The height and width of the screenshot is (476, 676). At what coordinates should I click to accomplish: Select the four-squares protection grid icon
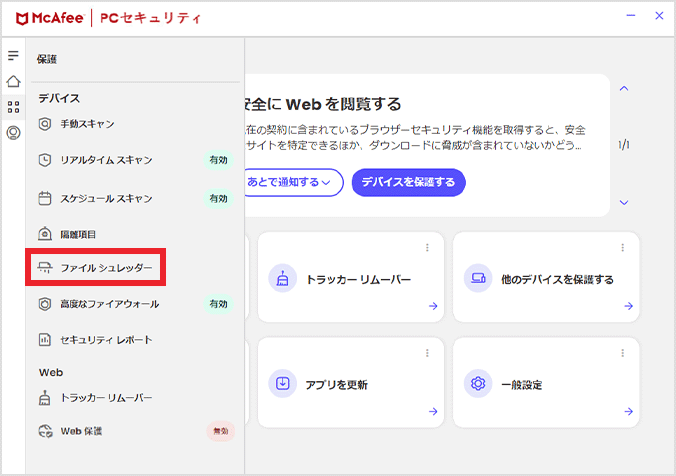(x=13, y=107)
